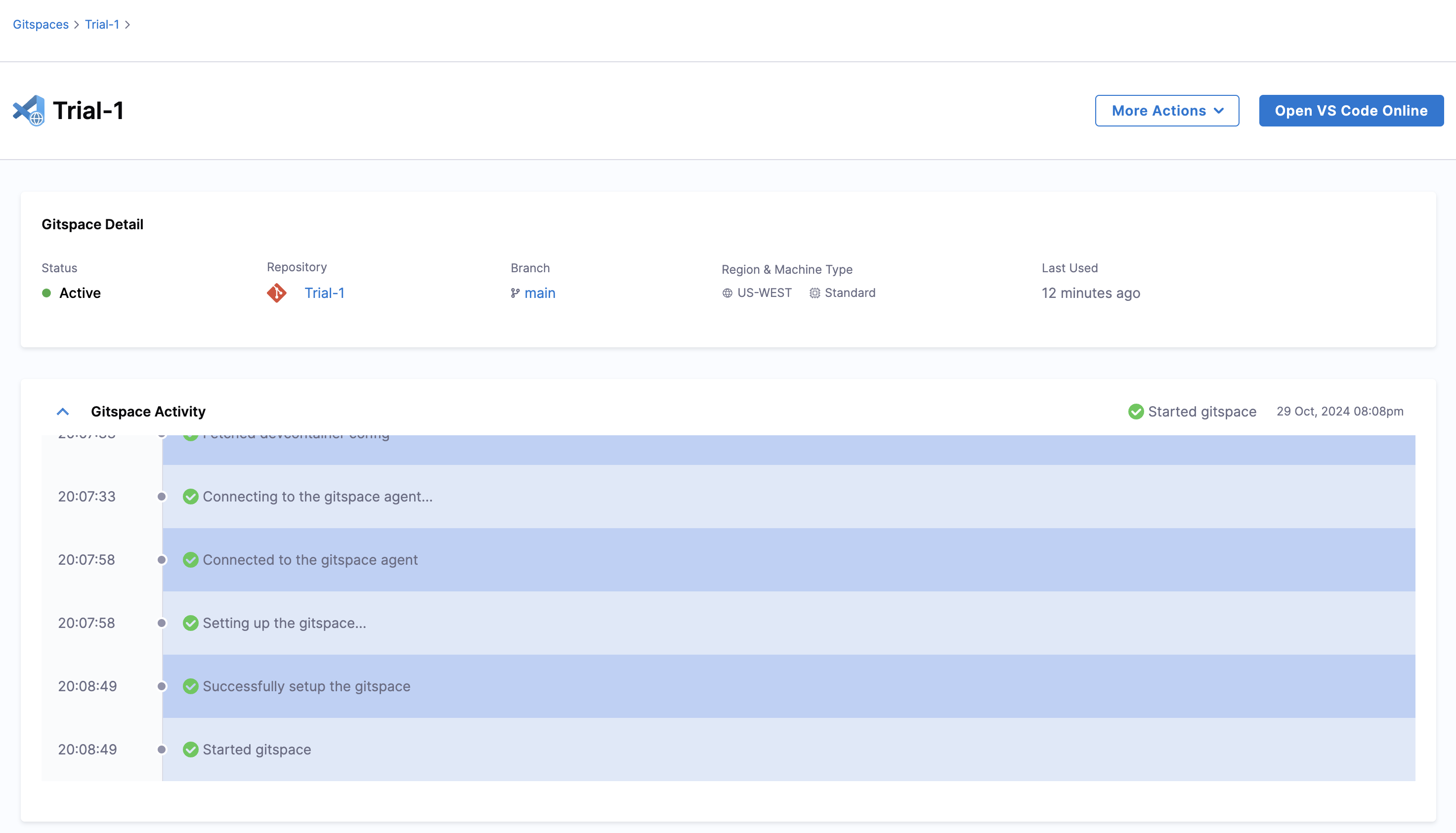Click the chip icon beside Standard

[x=814, y=293]
